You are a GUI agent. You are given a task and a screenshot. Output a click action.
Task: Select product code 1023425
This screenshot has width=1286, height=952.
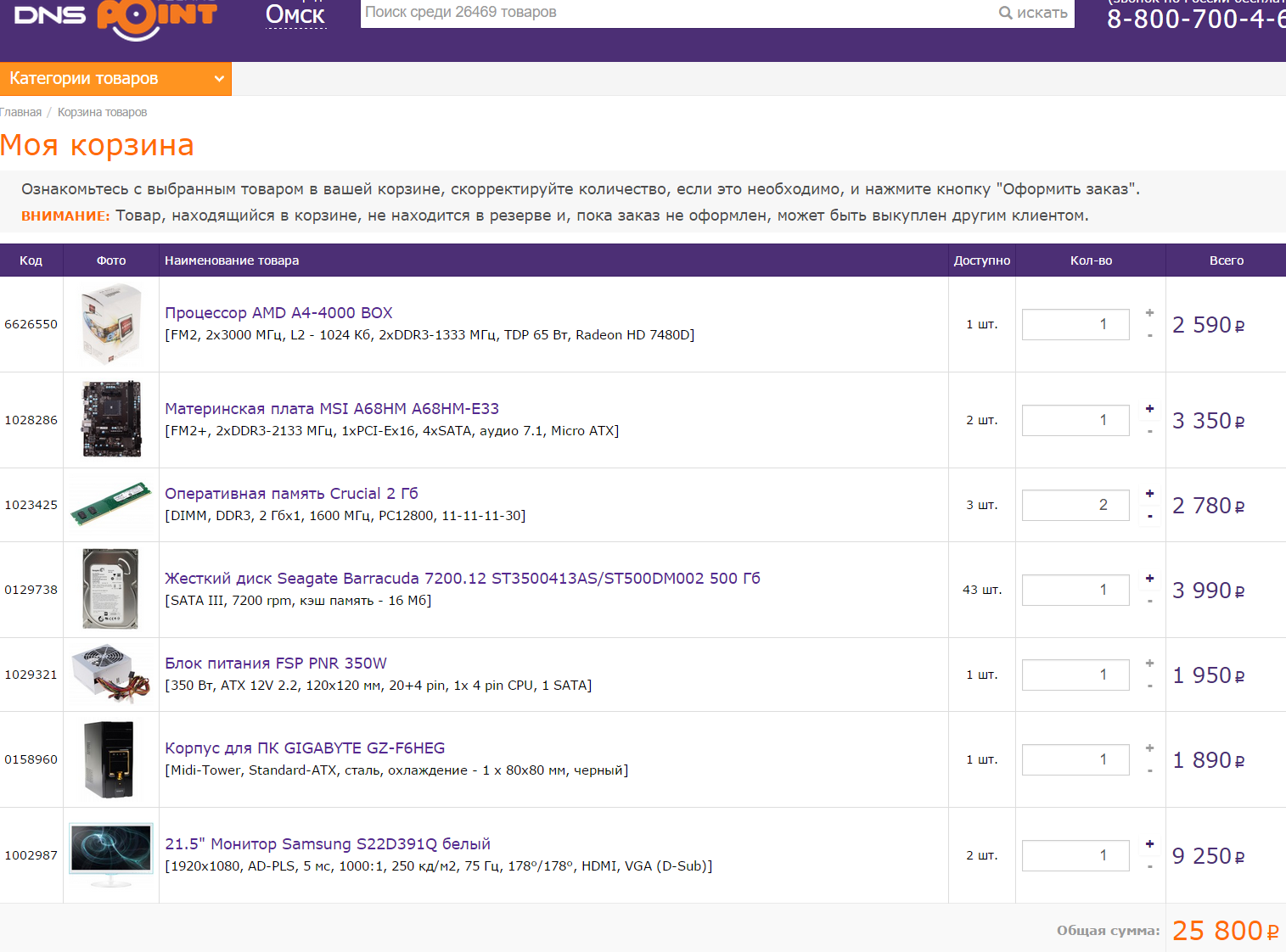pos(31,505)
